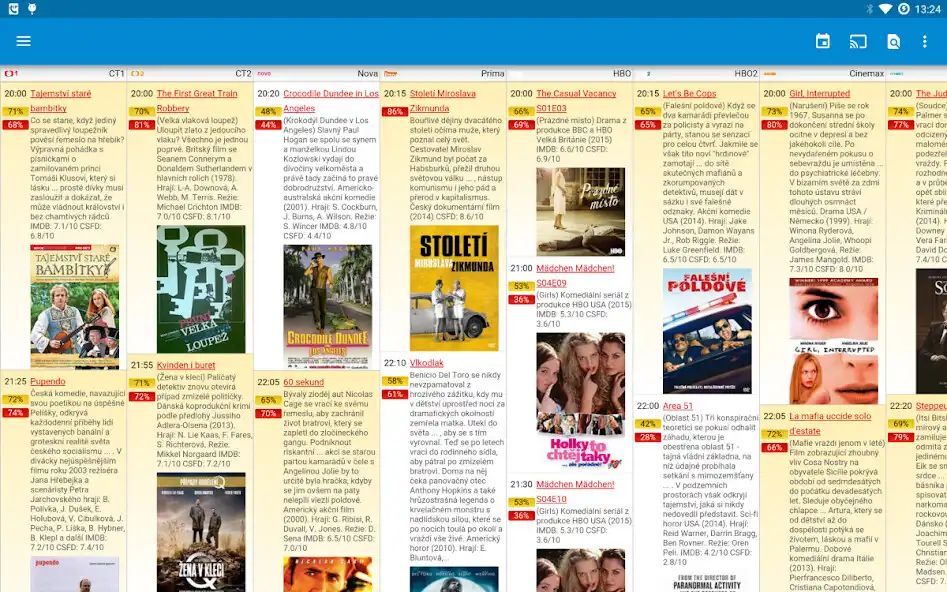Click the 42% rating badge for Area 51
Viewport: 947px width, 592px height.
(x=647, y=424)
